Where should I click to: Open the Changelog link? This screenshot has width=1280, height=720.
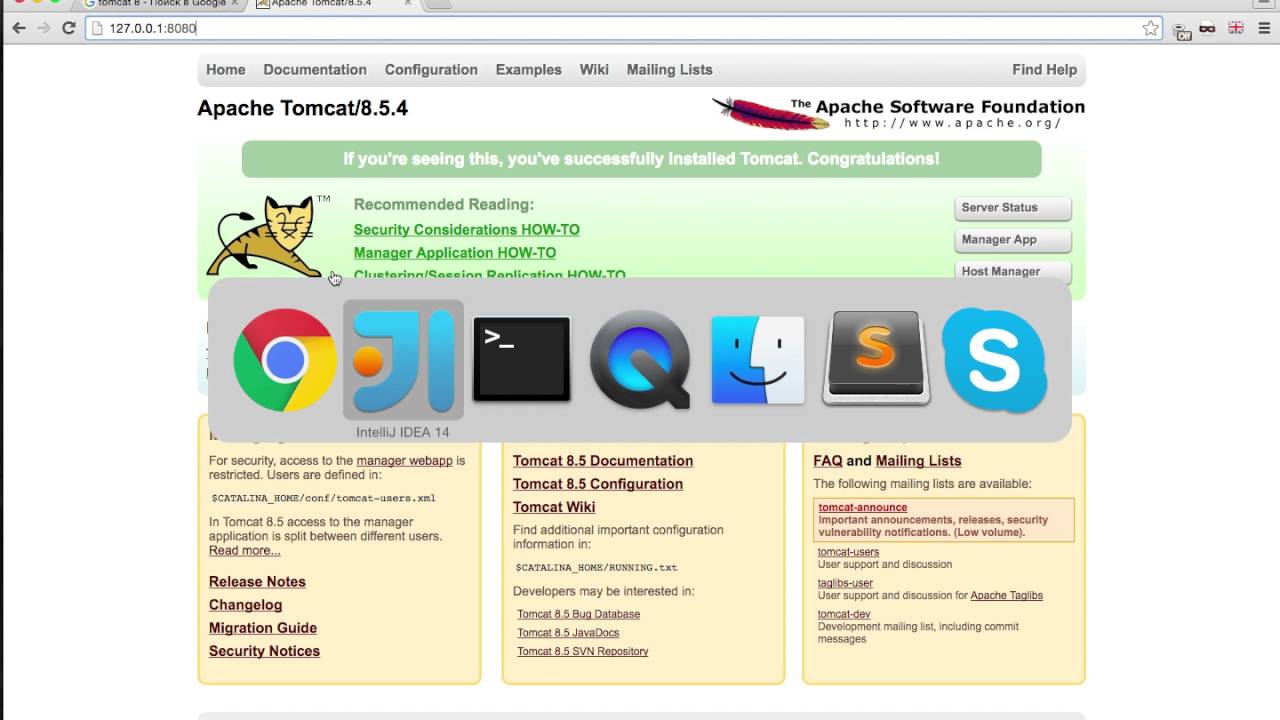tap(245, 605)
